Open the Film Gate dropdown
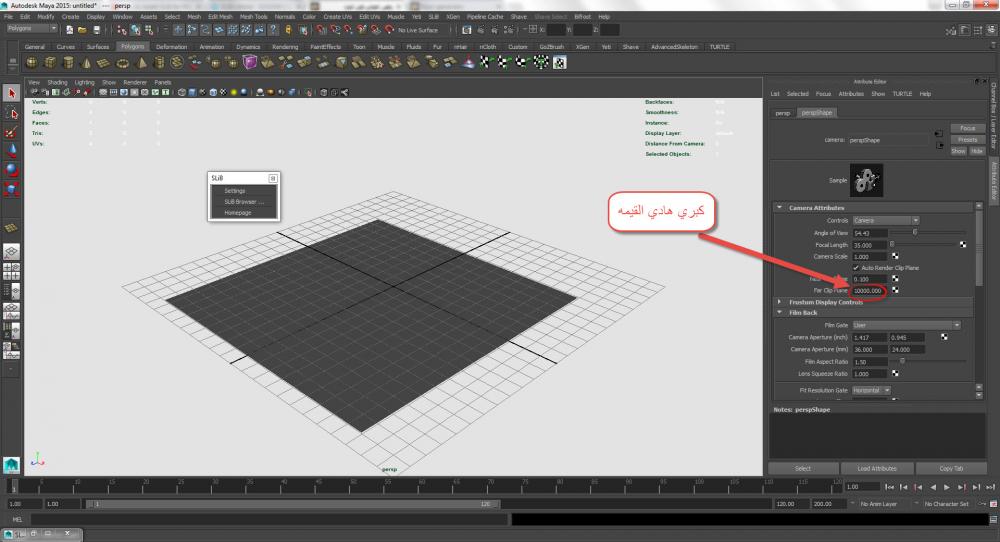 (906, 325)
